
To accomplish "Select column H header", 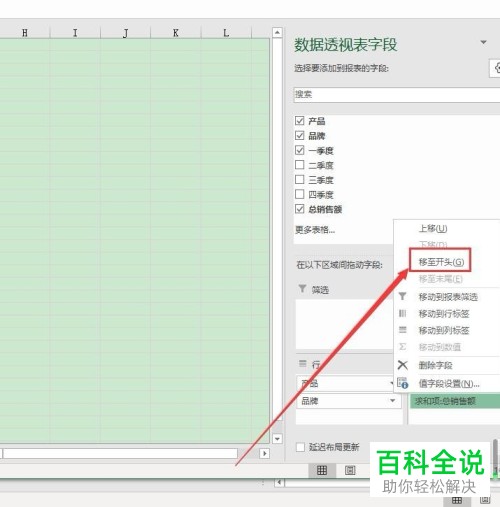I will [25, 33].
